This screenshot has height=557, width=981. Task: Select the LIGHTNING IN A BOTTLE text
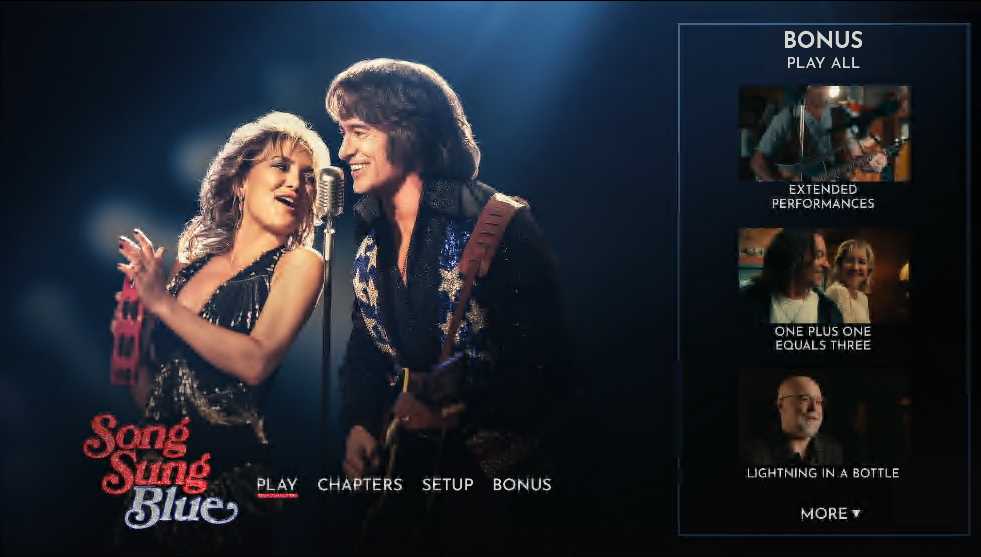(823, 473)
